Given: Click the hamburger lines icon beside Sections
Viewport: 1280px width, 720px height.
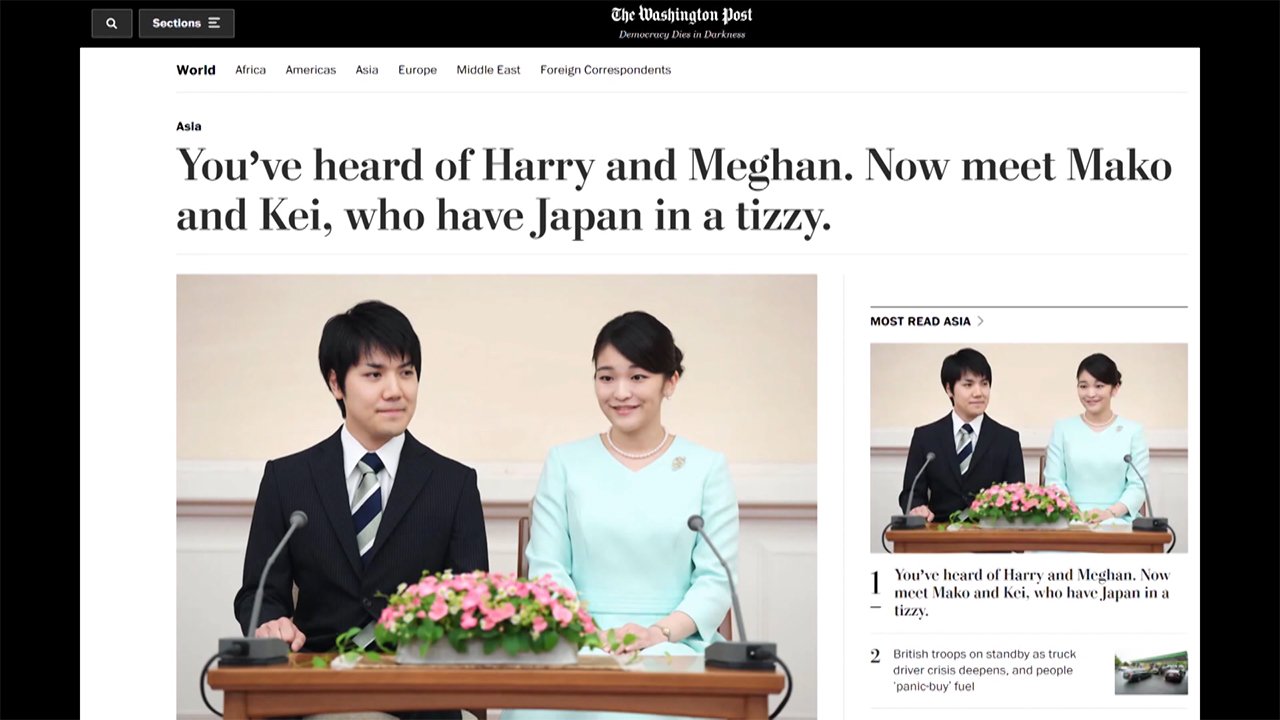Looking at the screenshot, I should 214,23.
